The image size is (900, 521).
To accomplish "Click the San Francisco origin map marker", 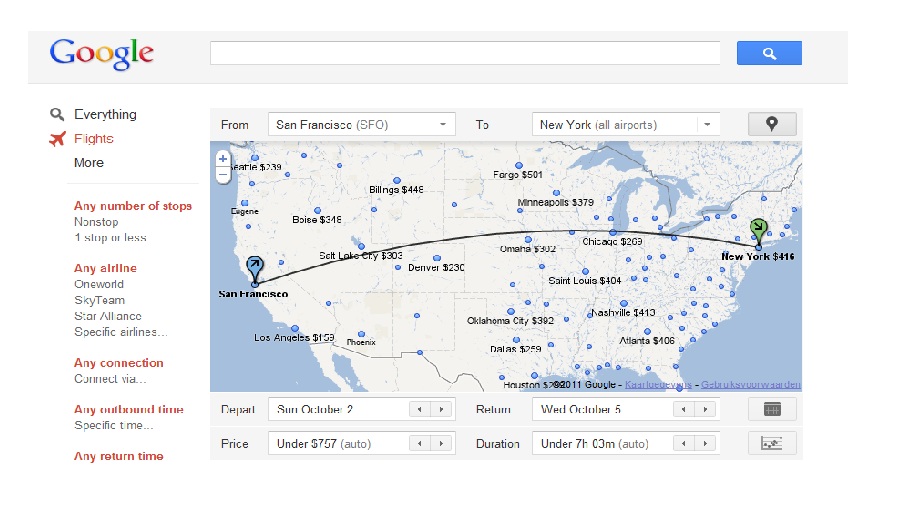I will click(x=255, y=269).
